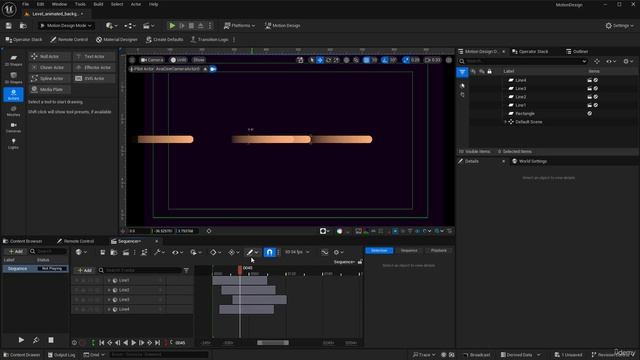The height and width of the screenshot is (360, 640).
Task: Open the Window menu
Action: pyautogui.click(x=59, y=4)
